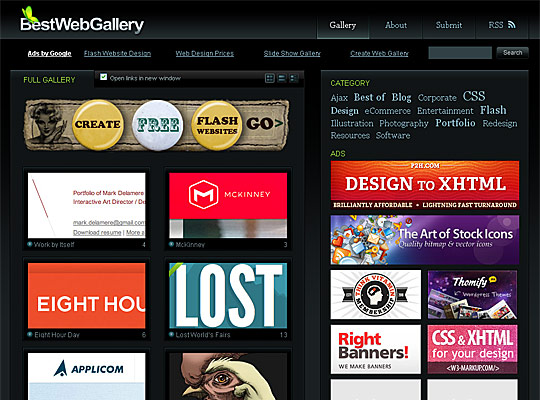Image resolution: width=540 pixels, height=400 pixels.
Task: Click the Work by Itself caption
Action: (x=54, y=245)
